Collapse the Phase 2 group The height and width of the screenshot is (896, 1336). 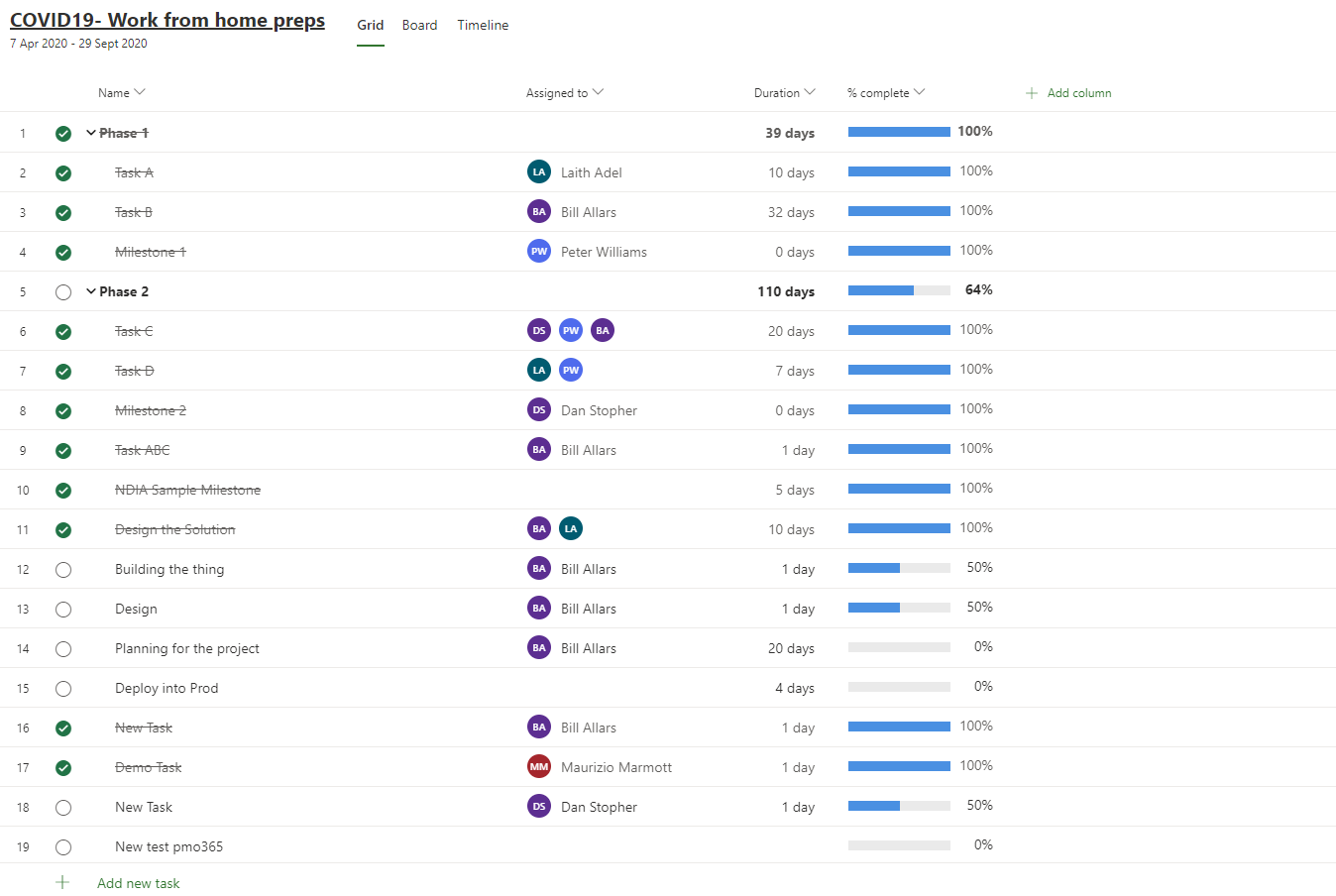pyautogui.click(x=91, y=291)
